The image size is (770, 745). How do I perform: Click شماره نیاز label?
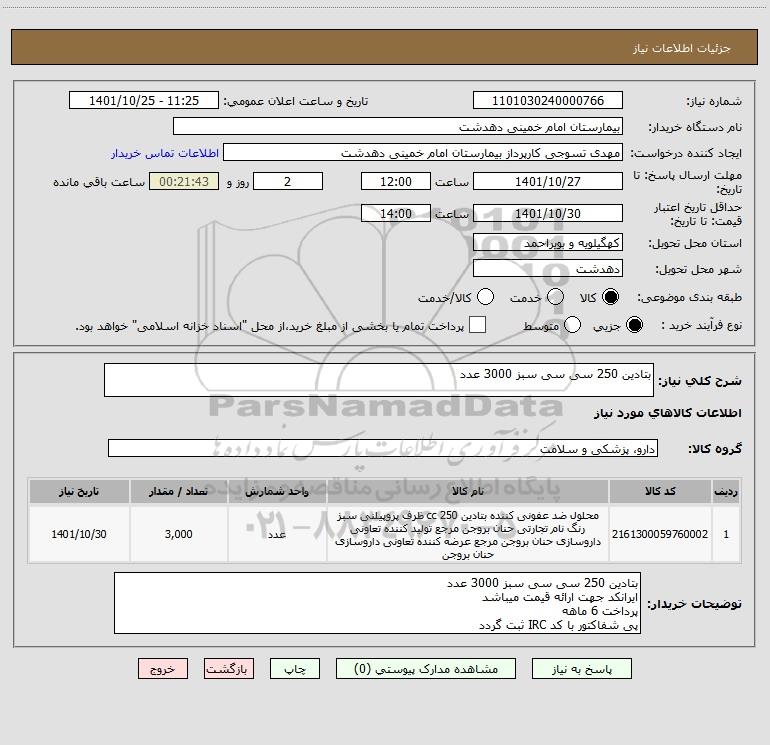(x=714, y=102)
